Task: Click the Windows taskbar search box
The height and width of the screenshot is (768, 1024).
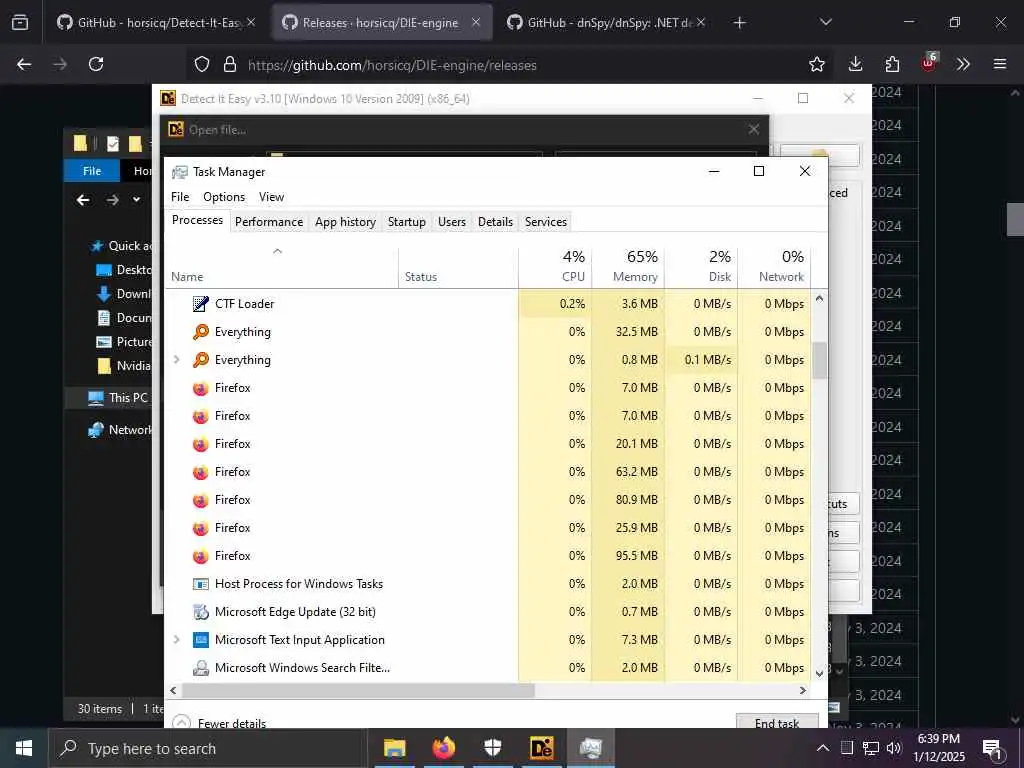Action: point(208,748)
